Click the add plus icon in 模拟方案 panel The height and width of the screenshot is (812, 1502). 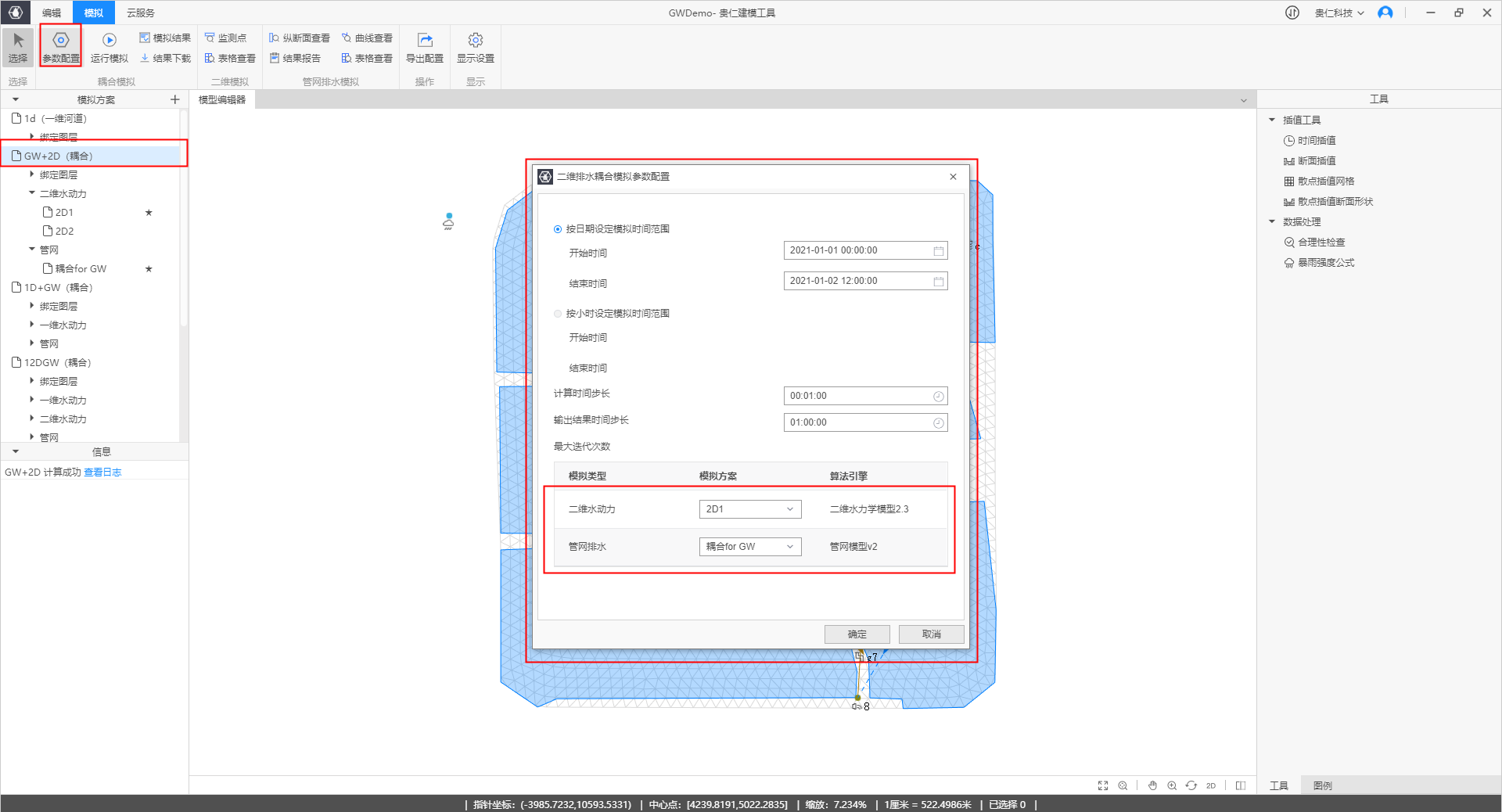[x=175, y=99]
